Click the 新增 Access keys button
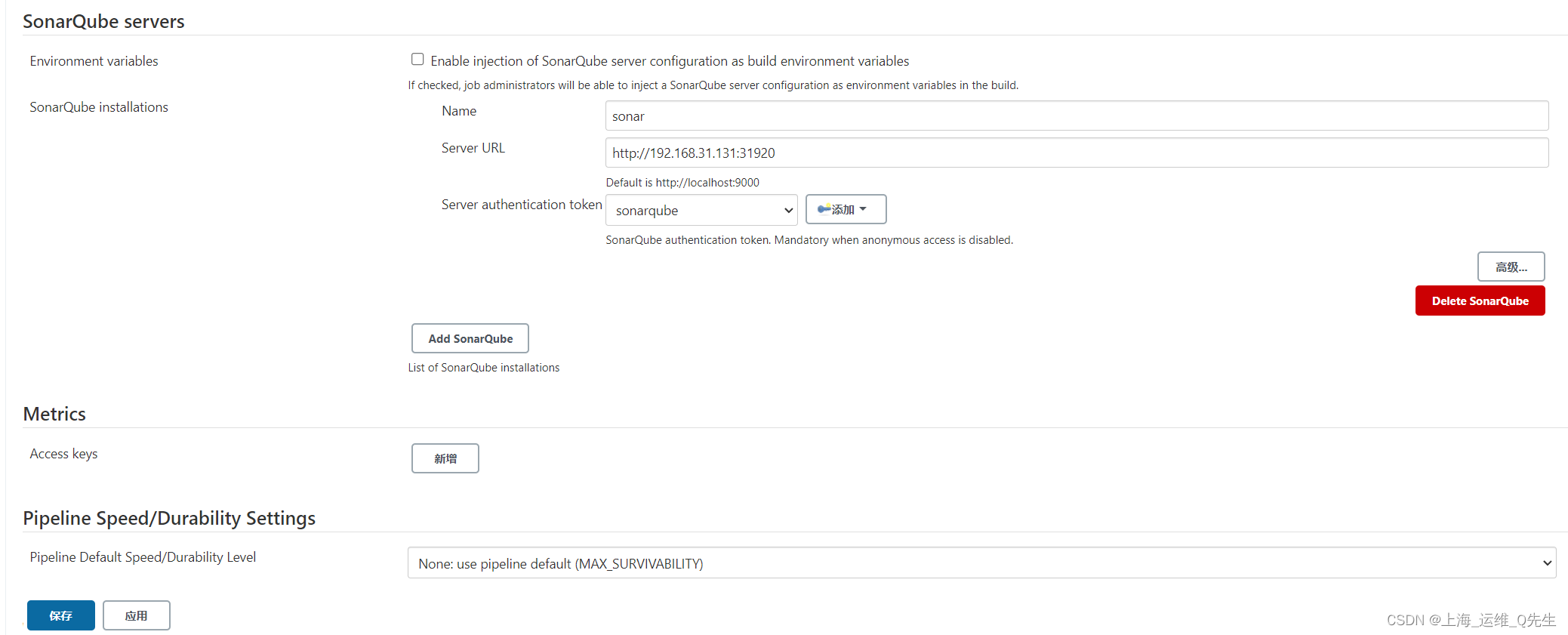This screenshot has height=635, width=1568. (445, 458)
